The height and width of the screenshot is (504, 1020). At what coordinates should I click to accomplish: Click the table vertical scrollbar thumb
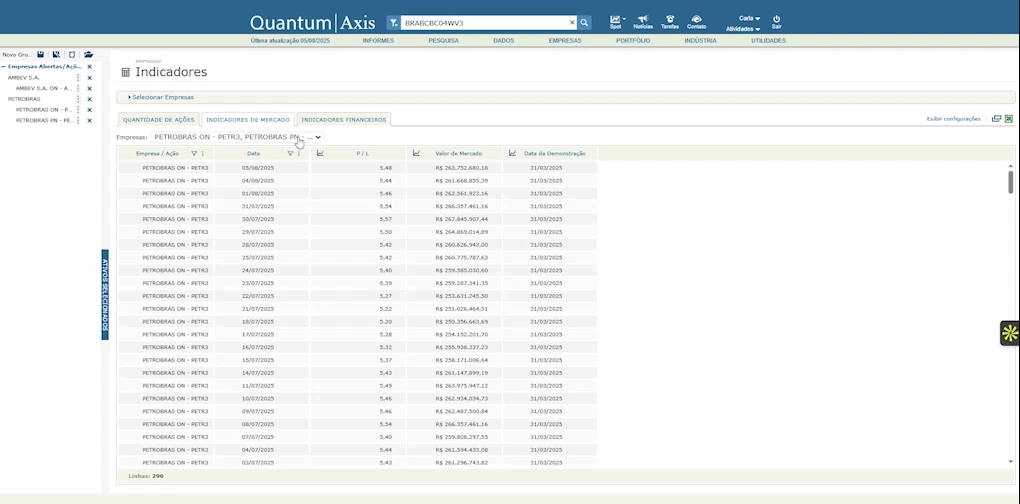click(x=1010, y=181)
